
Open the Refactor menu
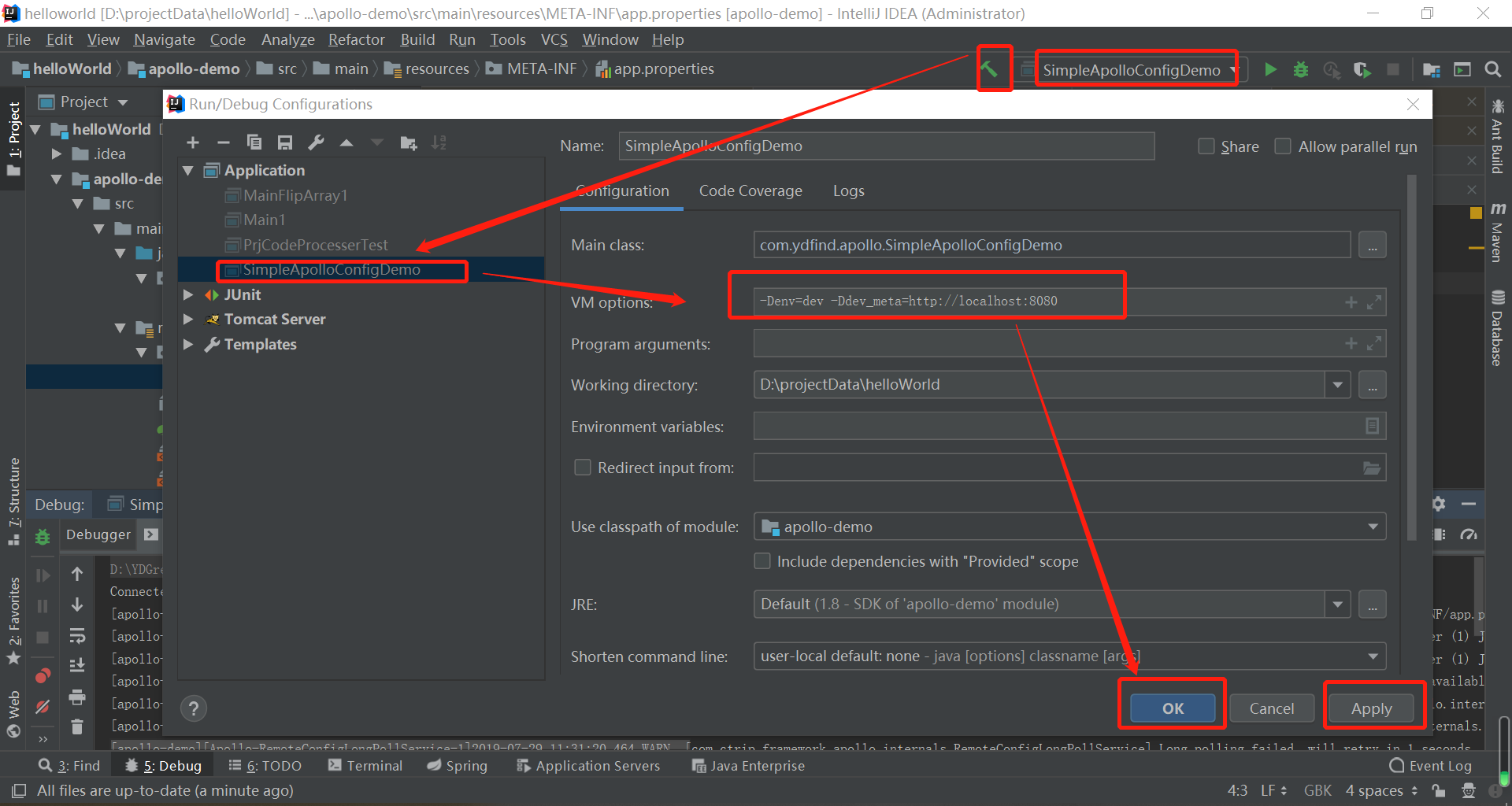(356, 39)
